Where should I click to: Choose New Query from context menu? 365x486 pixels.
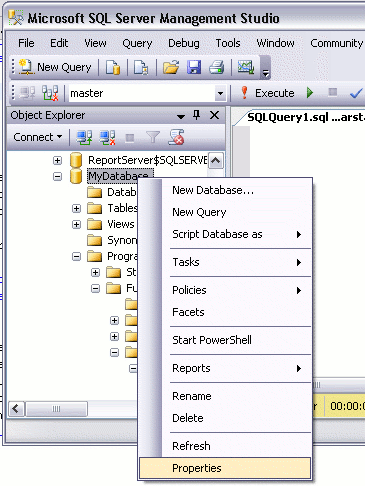tap(225, 212)
